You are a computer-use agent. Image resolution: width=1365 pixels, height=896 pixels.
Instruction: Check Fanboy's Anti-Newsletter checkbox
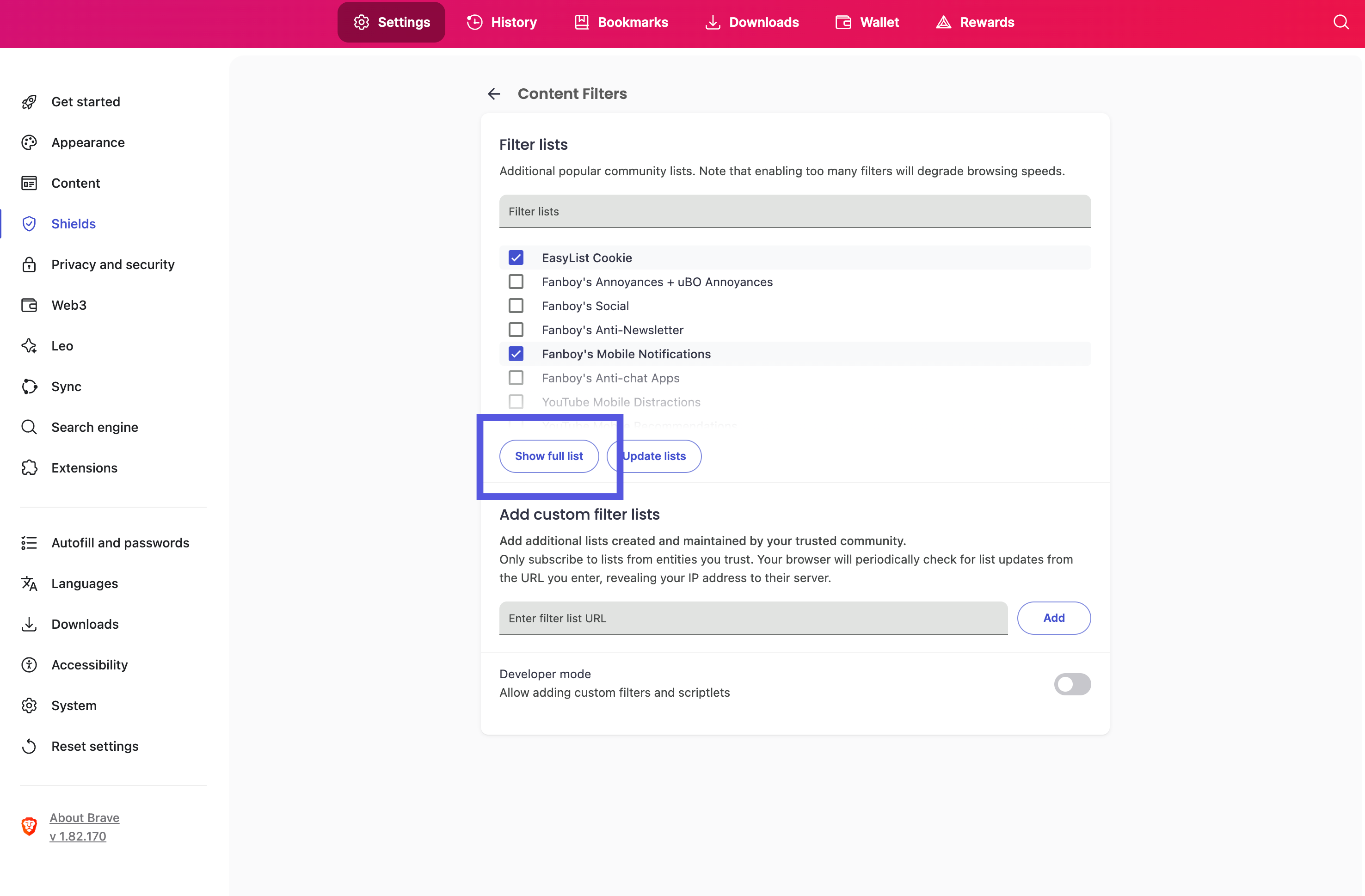[516, 330]
